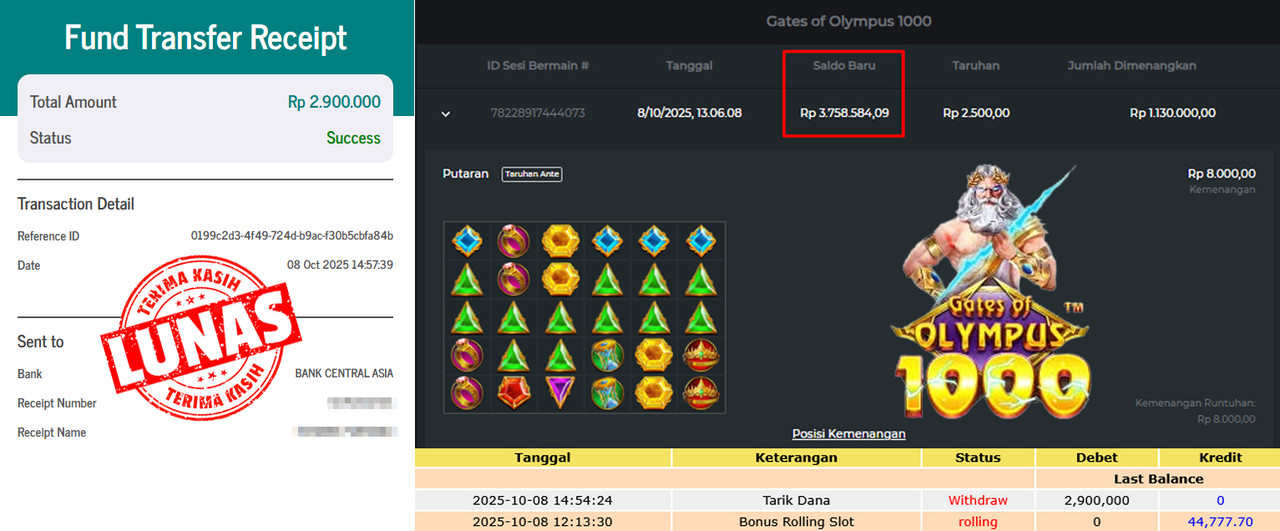Image resolution: width=1280 pixels, height=531 pixels.
Task: Select the date 8/10/2025, 13.06.08
Action: tap(689, 113)
